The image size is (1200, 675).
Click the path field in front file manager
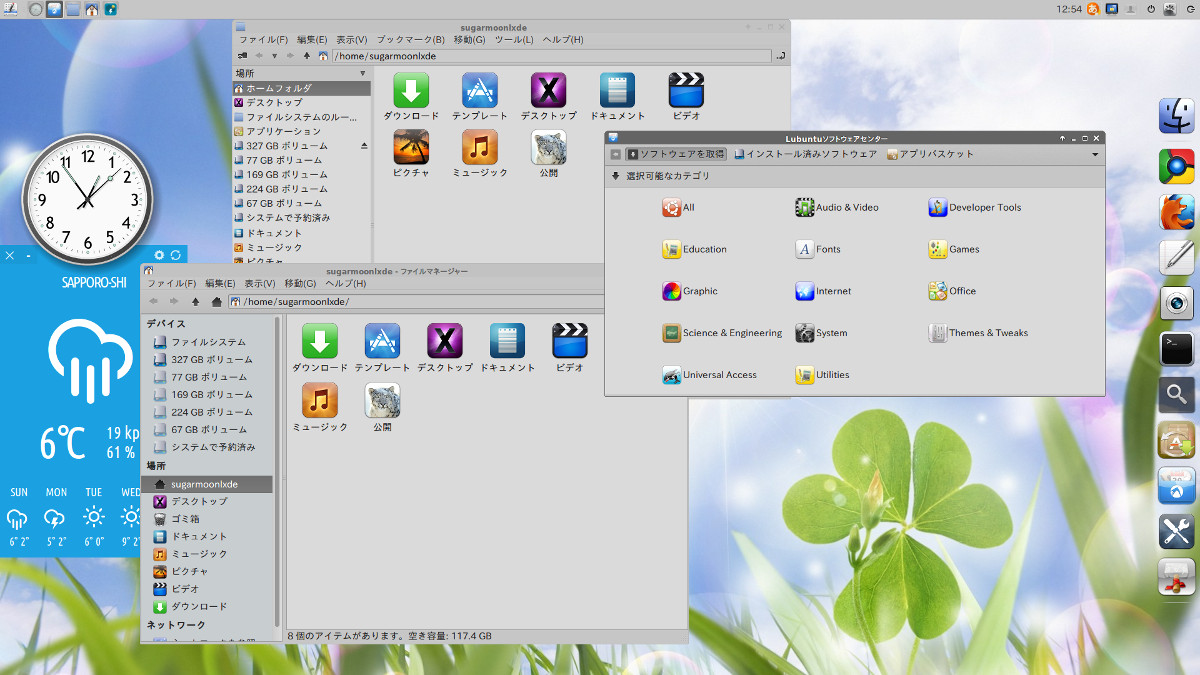tap(417, 302)
